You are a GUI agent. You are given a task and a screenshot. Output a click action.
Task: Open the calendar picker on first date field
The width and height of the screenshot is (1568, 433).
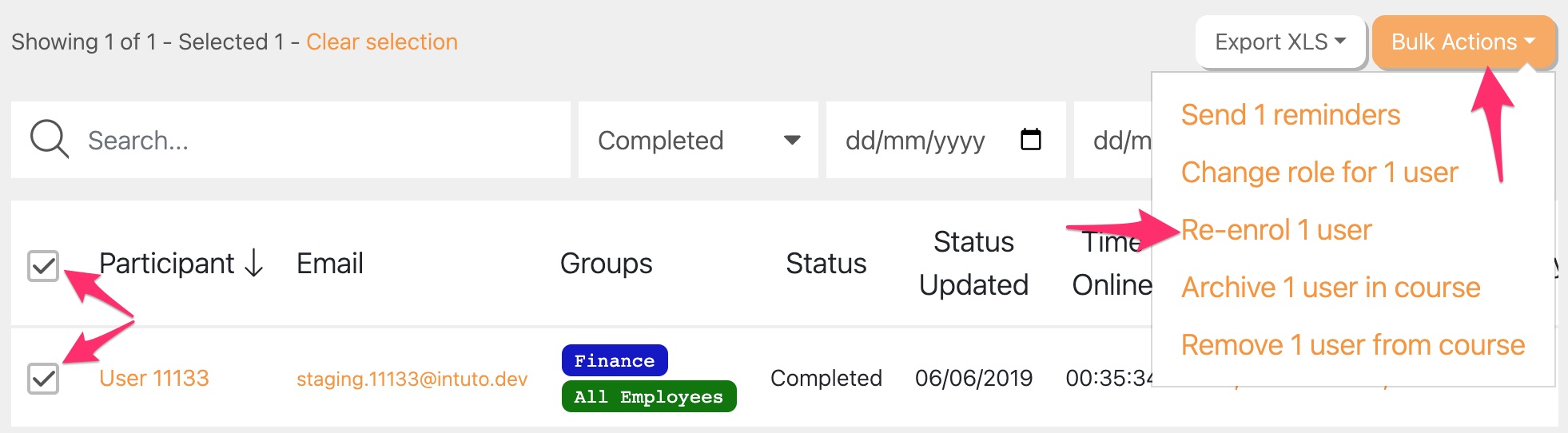tap(1031, 140)
